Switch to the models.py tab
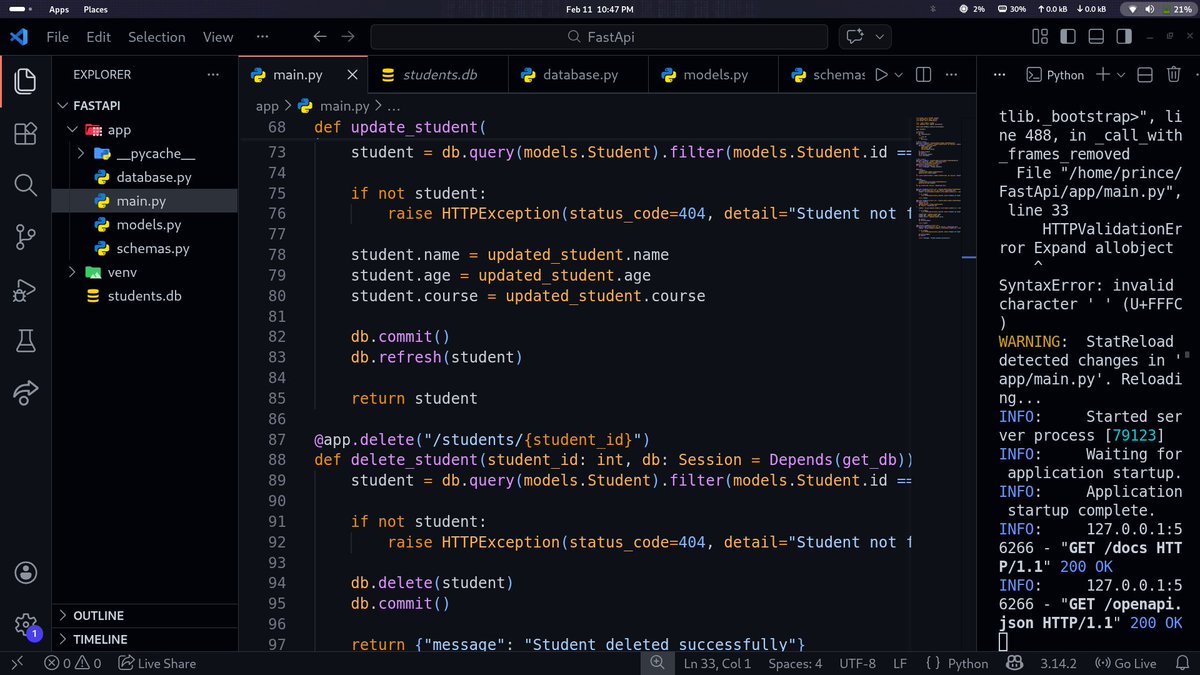Image resolution: width=1200 pixels, height=675 pixels. (715, 75)
